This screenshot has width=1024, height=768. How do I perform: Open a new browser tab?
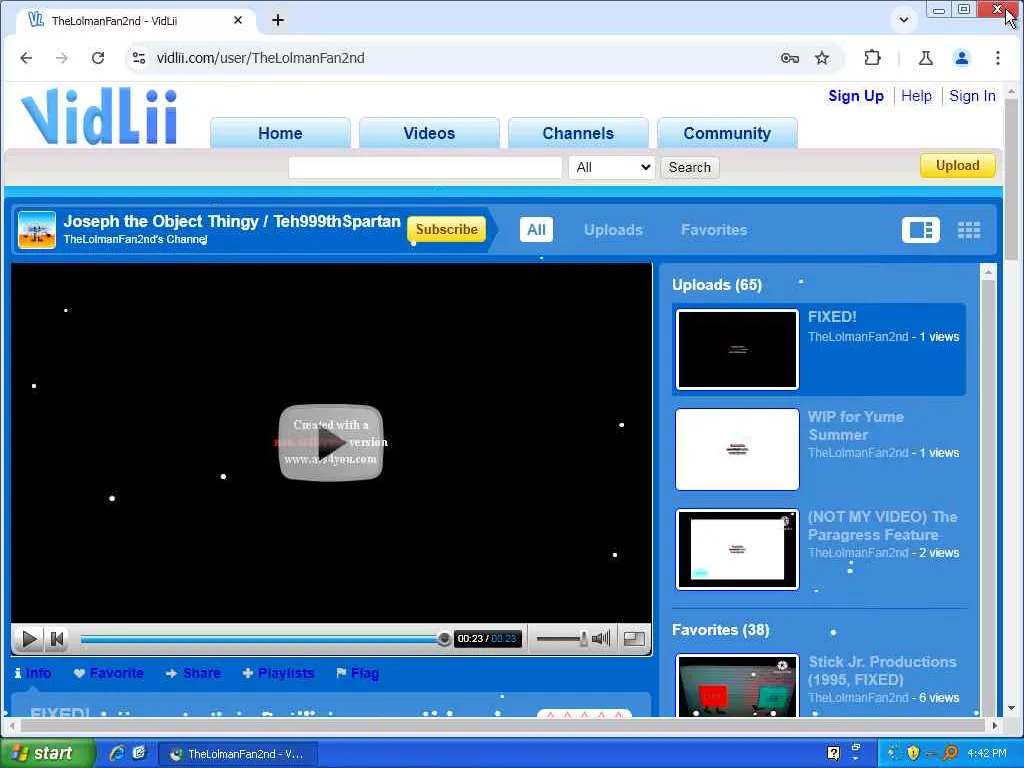coord(278,20)
